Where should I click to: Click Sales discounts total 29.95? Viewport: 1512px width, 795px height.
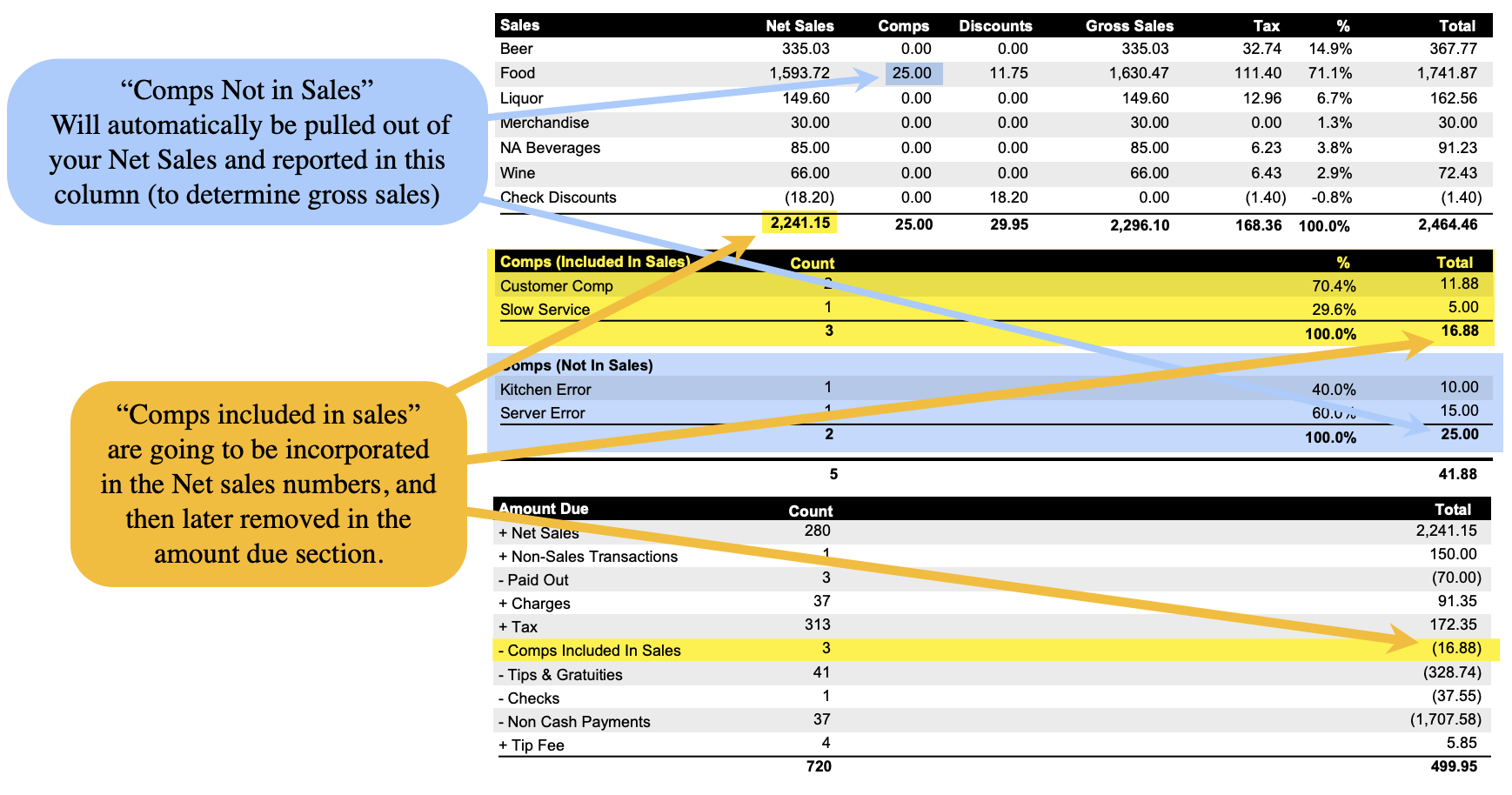click(x=1009, y=224)
